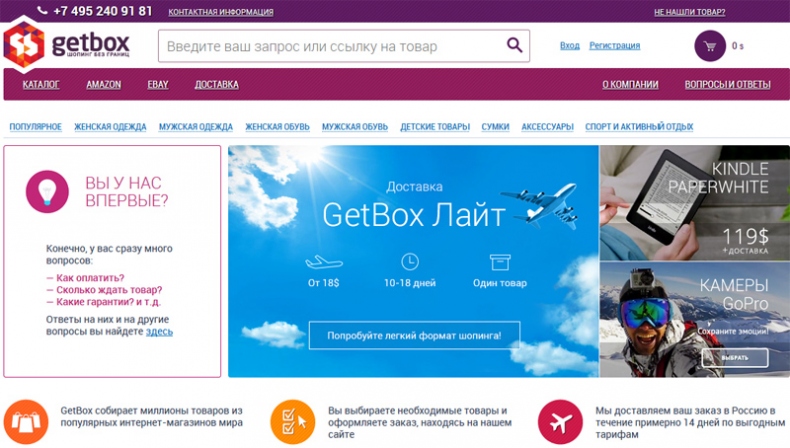Click the КОНТАКТНАЯ ИНФОРМАЦИЯ link
Viewport: 790px width, 448px height.
[x=221, y=12]
